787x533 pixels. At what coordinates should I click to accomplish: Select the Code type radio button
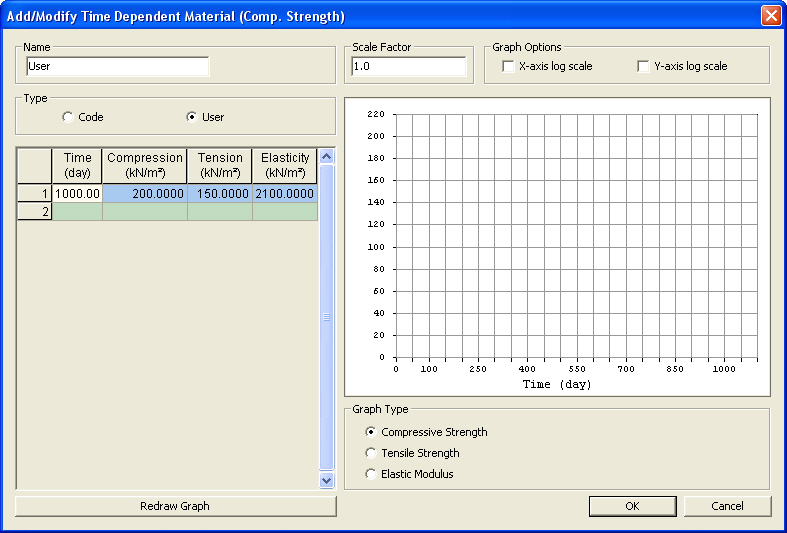point(68,117)
